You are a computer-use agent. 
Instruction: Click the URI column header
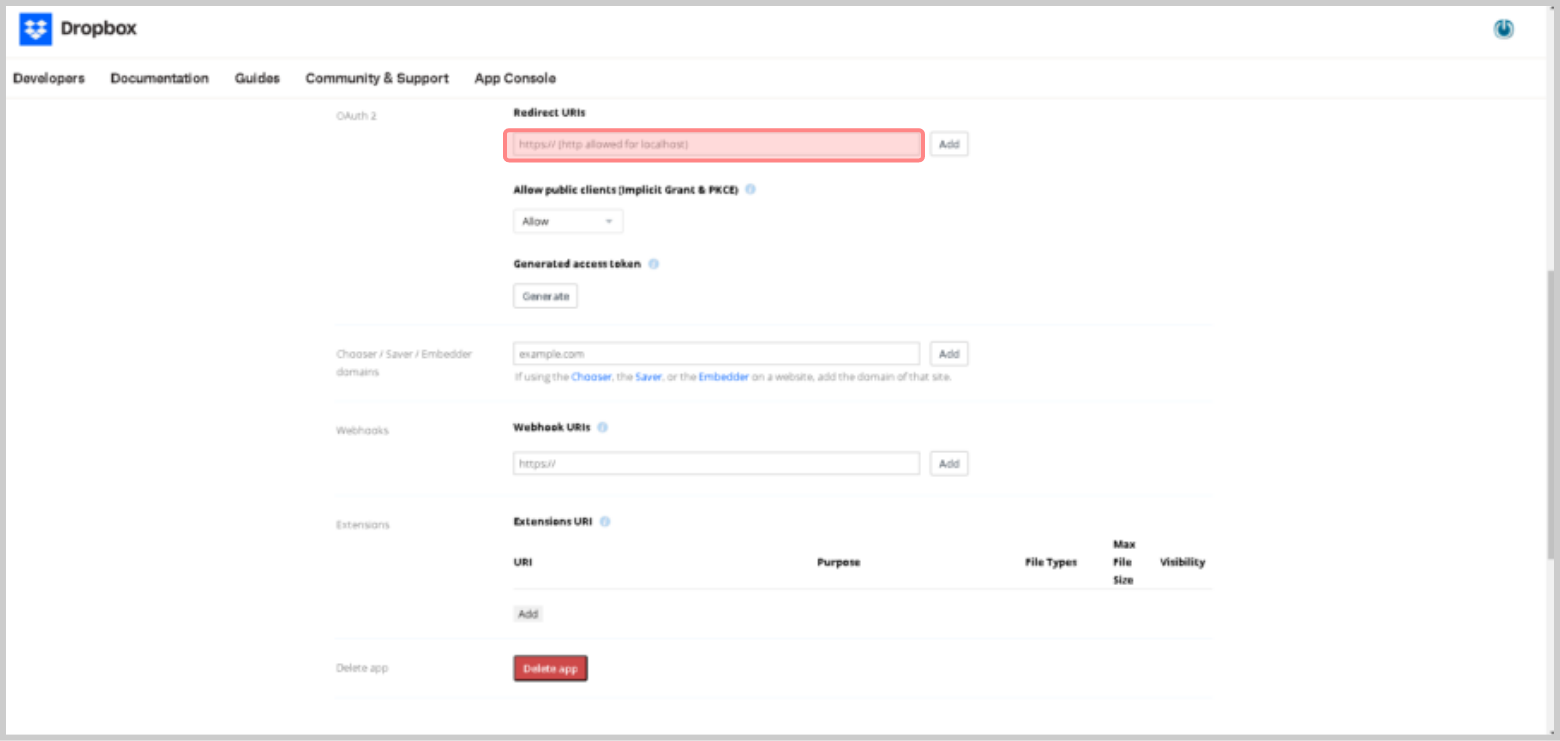[523, 562]
